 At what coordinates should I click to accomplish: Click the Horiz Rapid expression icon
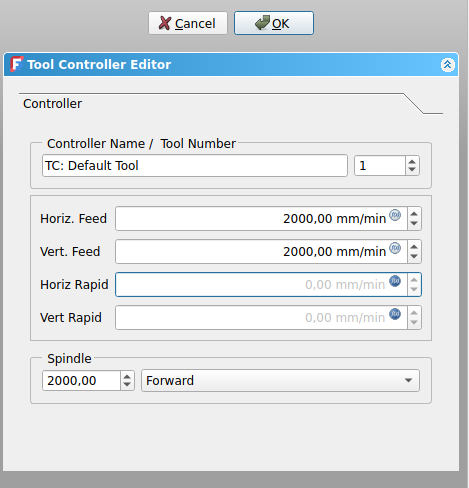(x=395, y=281)
